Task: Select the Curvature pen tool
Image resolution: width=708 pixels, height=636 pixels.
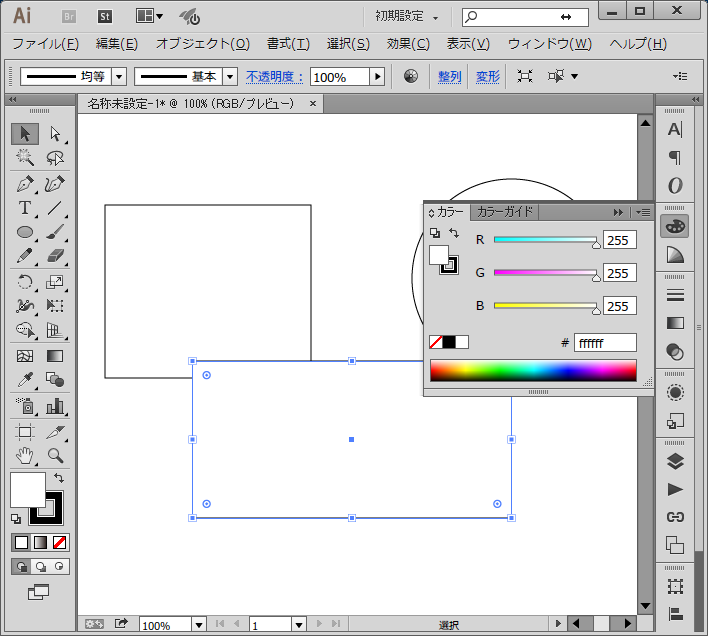Action: (x=55, y=184)
